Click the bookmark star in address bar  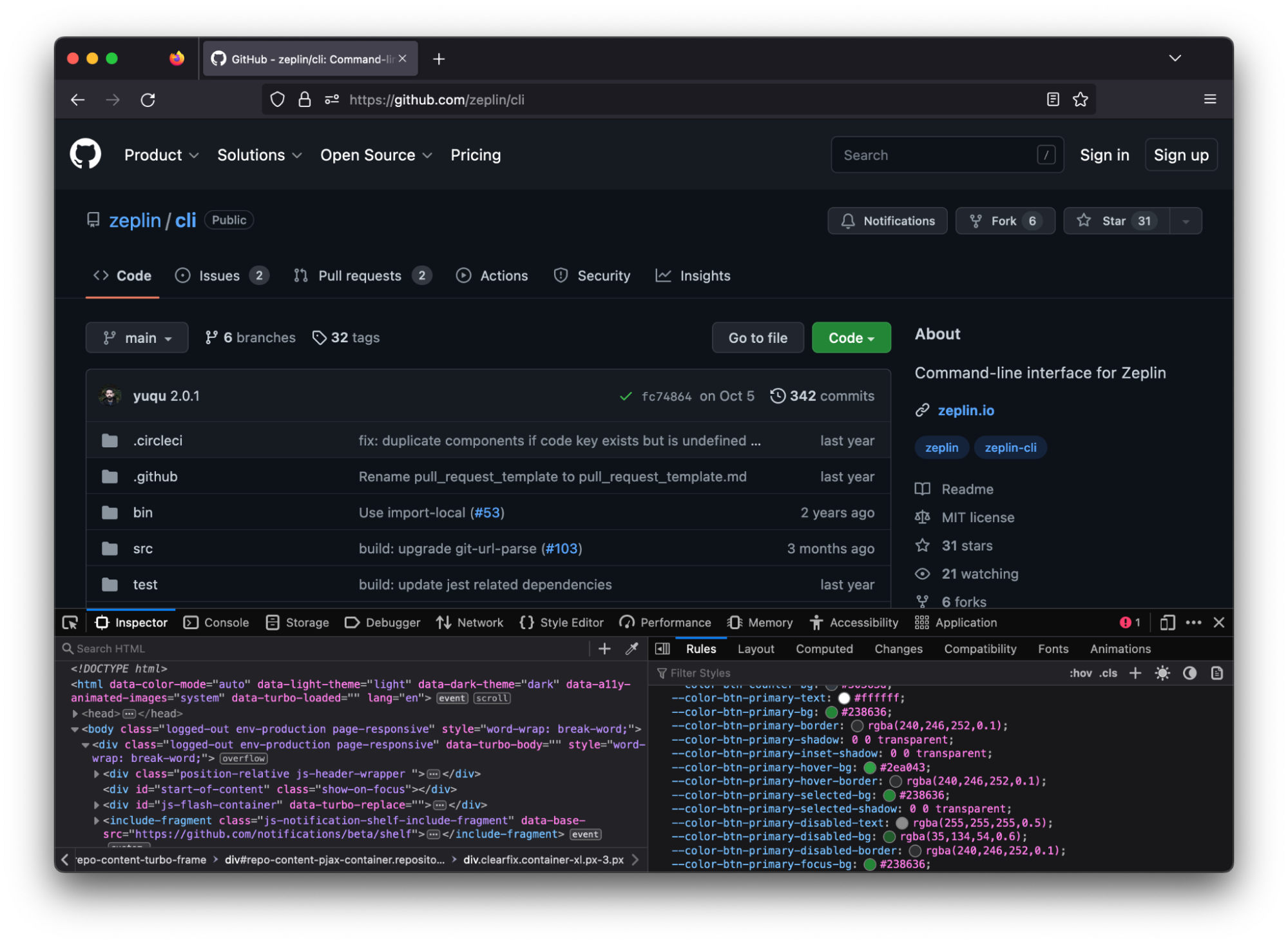coord(1081,99)
